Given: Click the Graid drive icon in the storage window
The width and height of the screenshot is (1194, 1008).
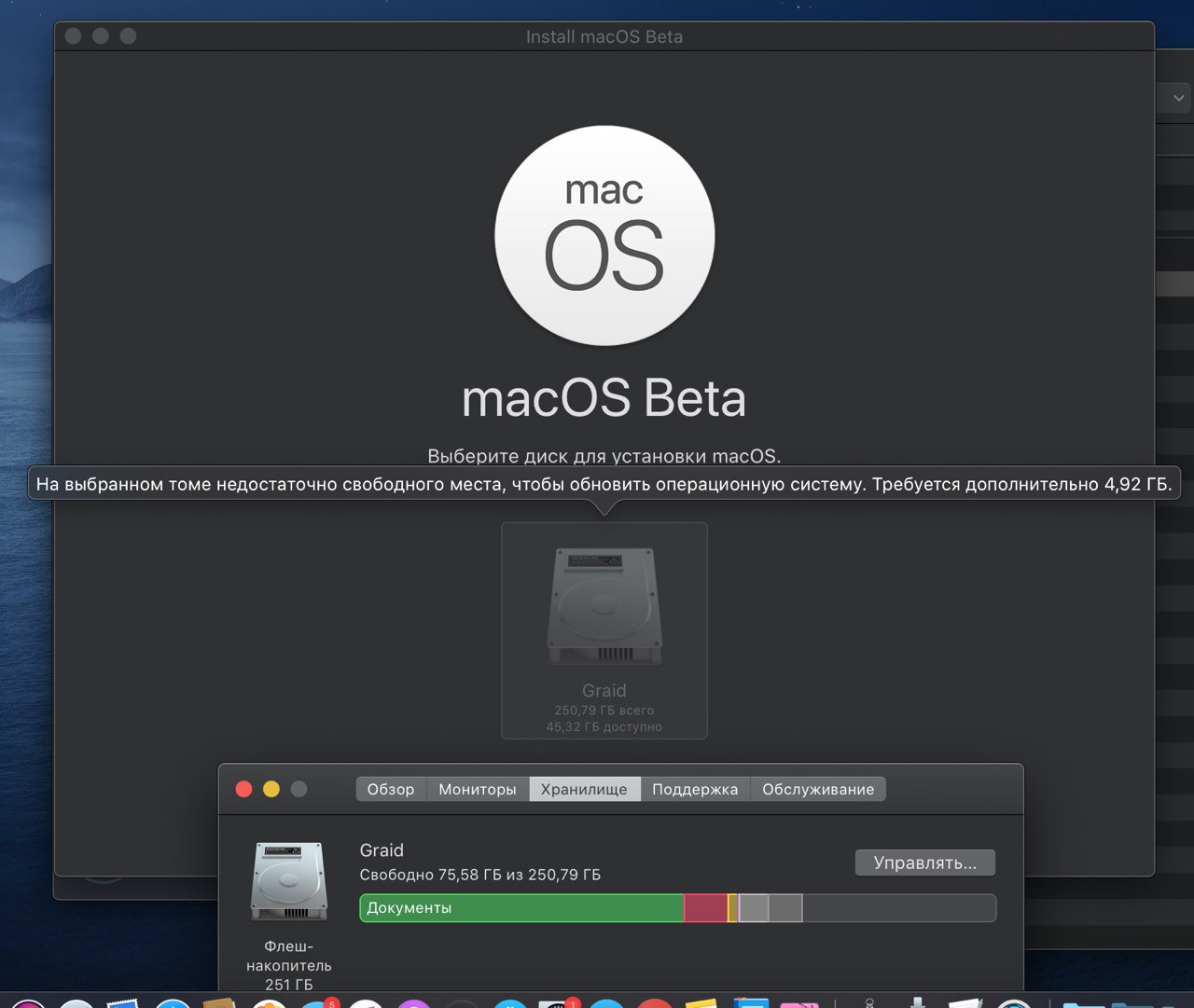Looking at the screenshot, I should [289, 881].
